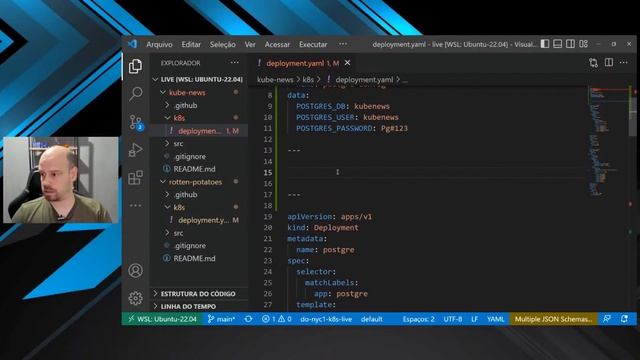Viewport: 640px width, 360px height.
Task: Click k8s in editor breadcrumb
Action: point(308,80)
